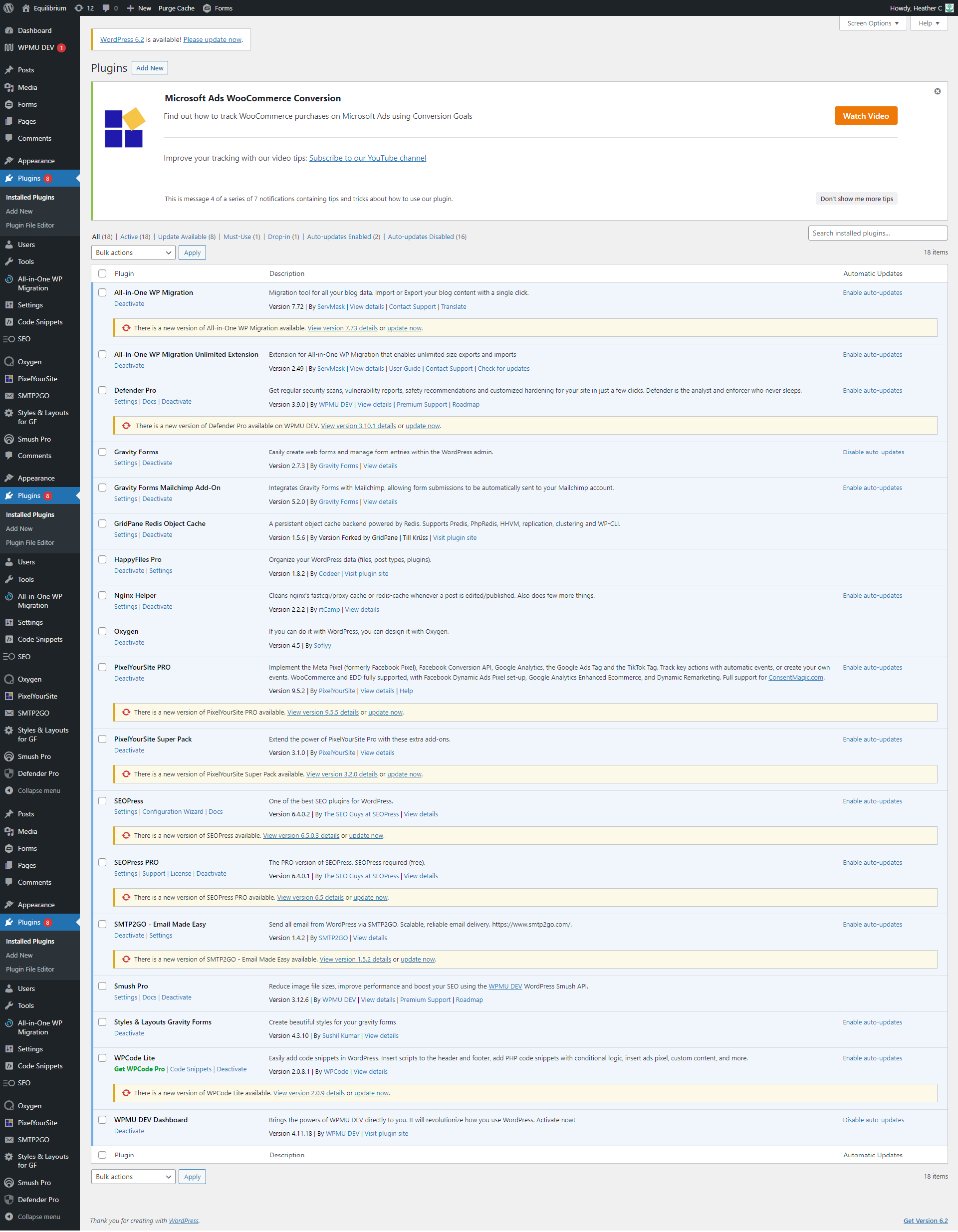Screen dimensions: 958x1232
Task: Expand the Help dropdown tab
Action: (x=928, y=23)
